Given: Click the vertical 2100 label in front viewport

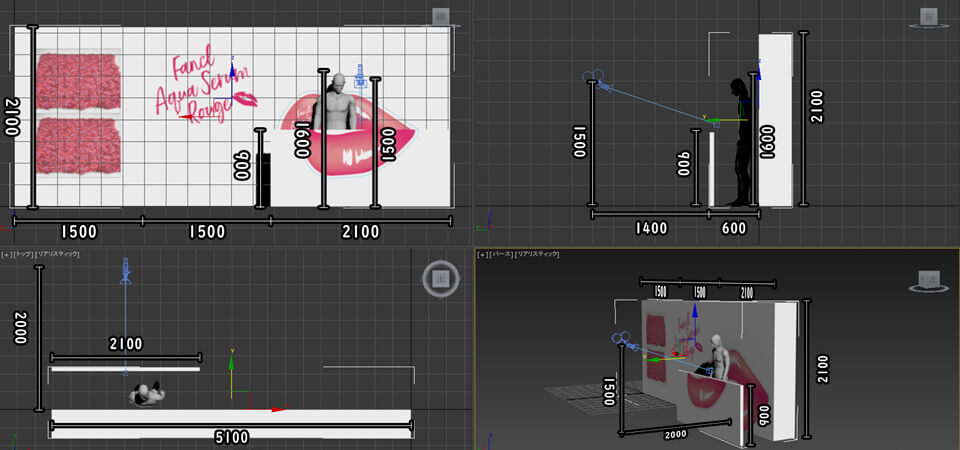Looking at the screenshot, I should tap(12, 117).
